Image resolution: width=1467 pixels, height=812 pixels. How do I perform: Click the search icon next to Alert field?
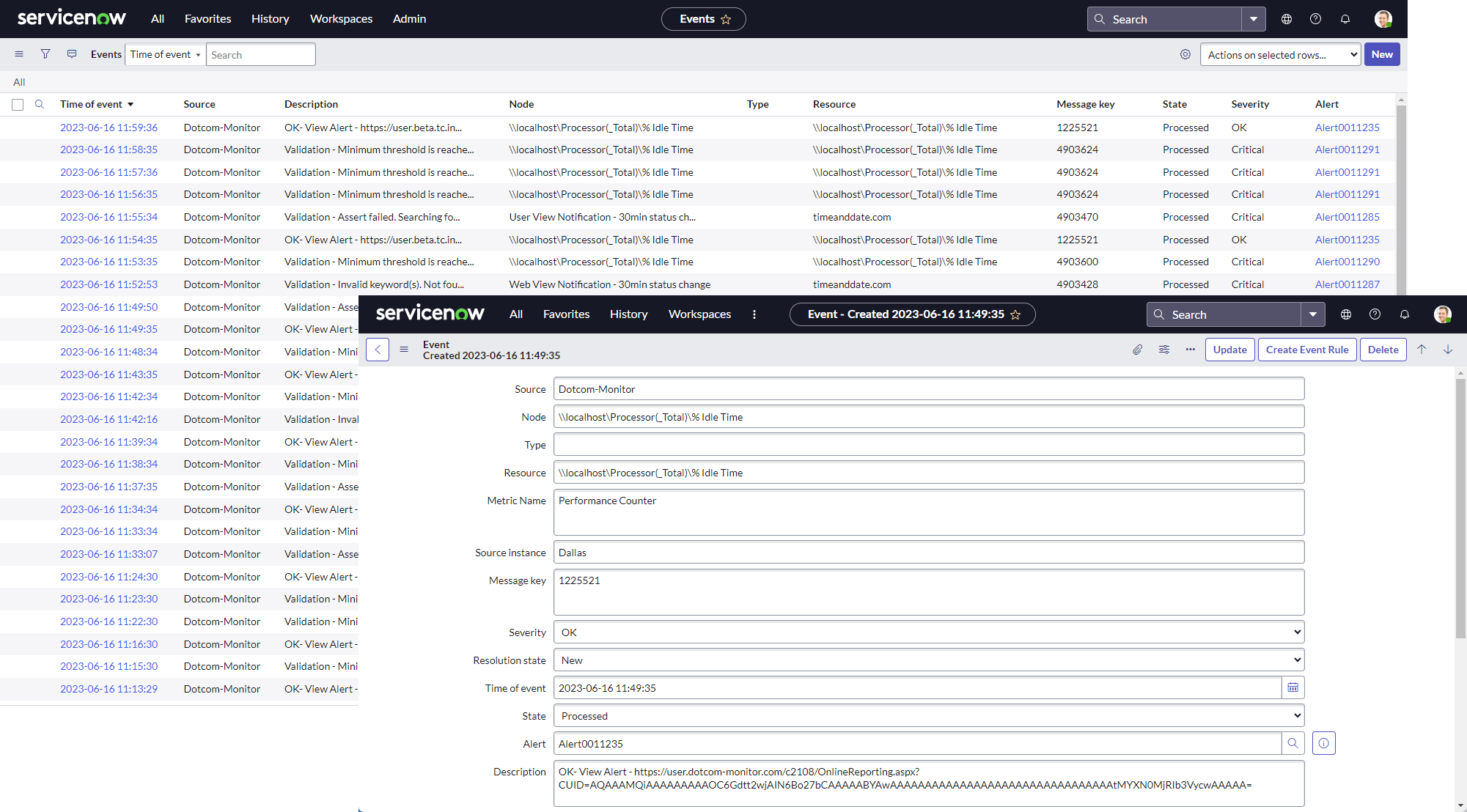click(x=1293, y=744)
